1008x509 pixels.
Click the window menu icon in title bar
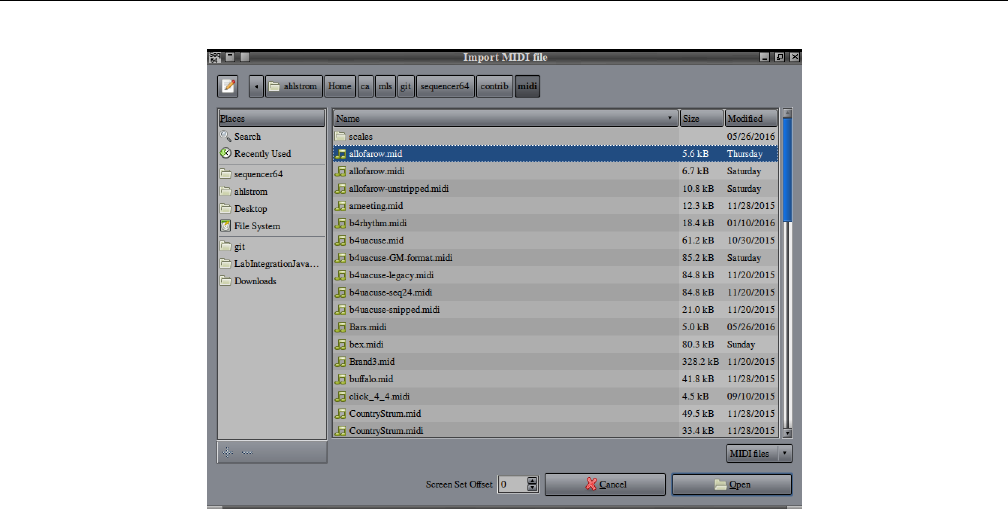(214, 57)
